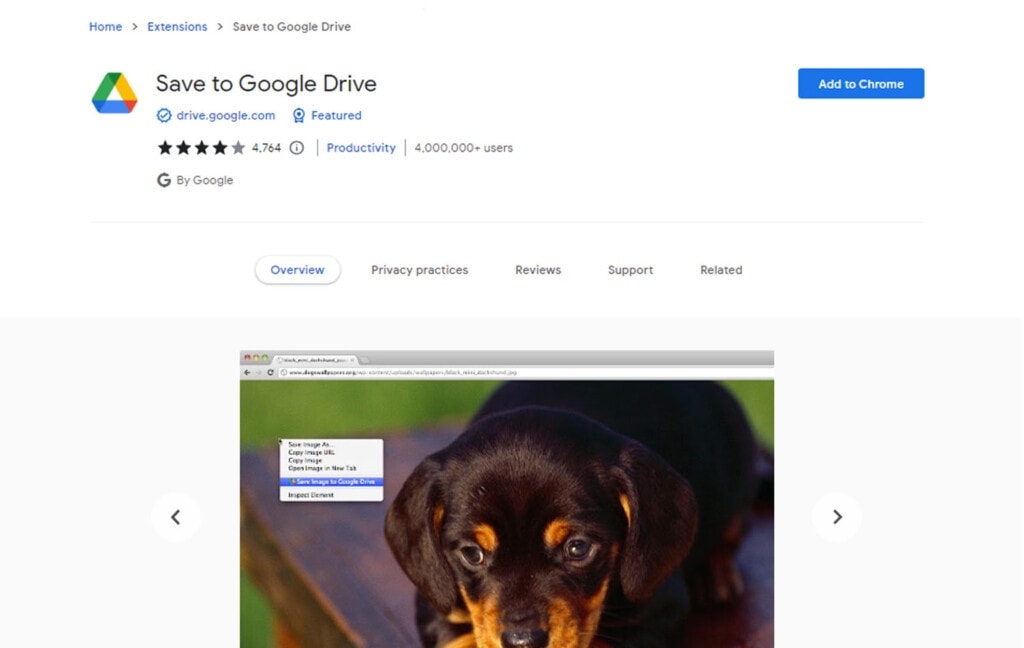Click the Google G logo

coord(164,180)
